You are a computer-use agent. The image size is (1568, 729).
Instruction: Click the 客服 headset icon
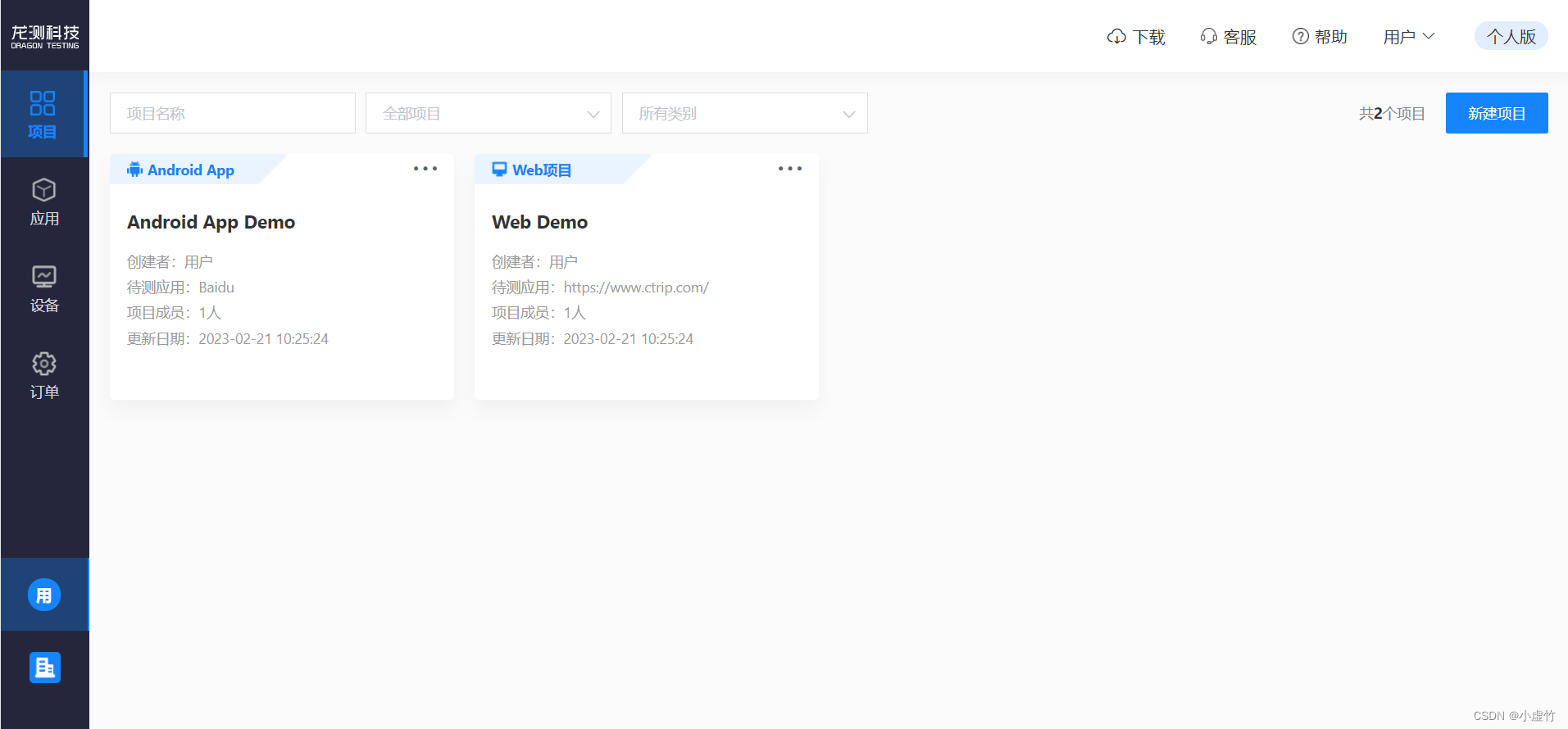coord(1208,37)
